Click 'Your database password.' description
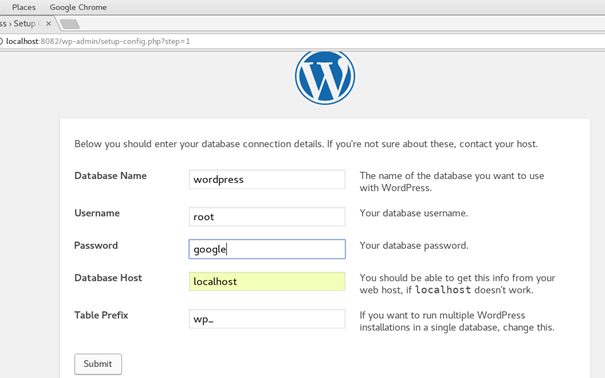Viewport: 605px width, 378px height. (x=414, y=245)
